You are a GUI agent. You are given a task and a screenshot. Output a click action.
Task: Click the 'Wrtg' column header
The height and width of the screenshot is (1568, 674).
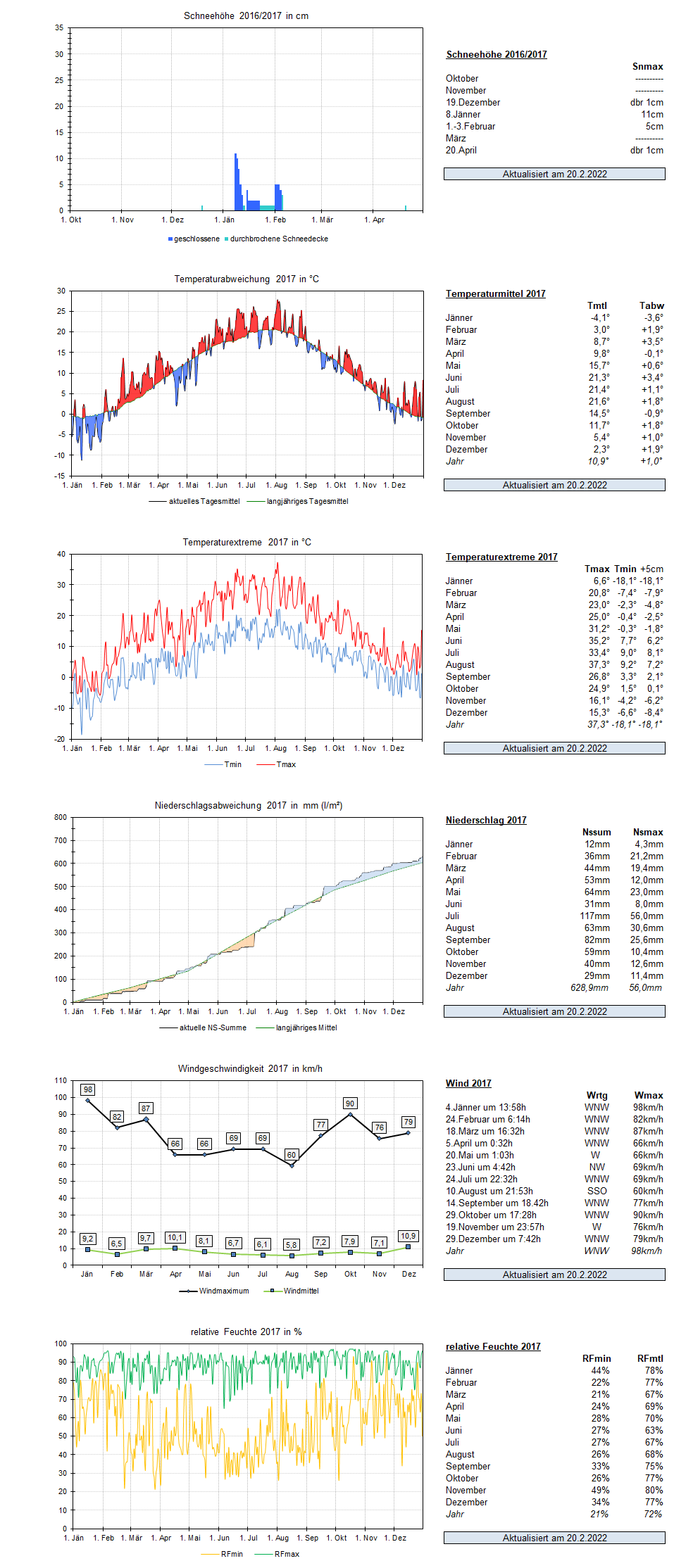[597, 1095]
